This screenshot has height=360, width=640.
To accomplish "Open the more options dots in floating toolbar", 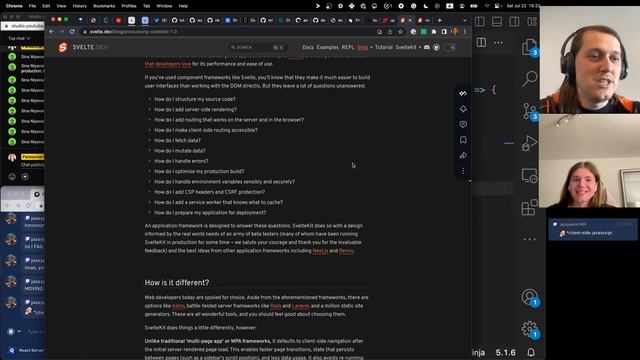I will (463, 171).
